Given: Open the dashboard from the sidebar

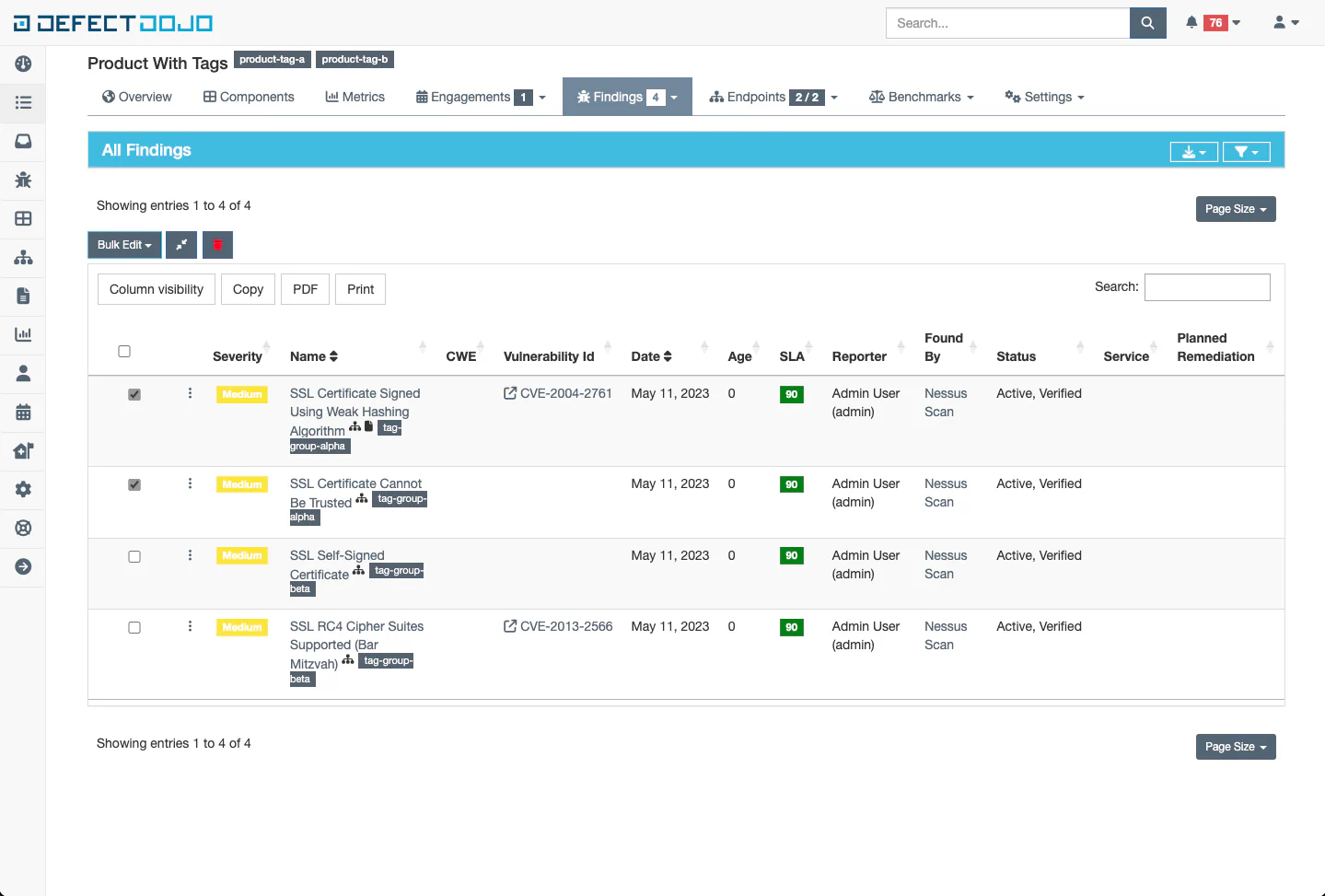Looking at the screenshot, I should tap(22, 64).
